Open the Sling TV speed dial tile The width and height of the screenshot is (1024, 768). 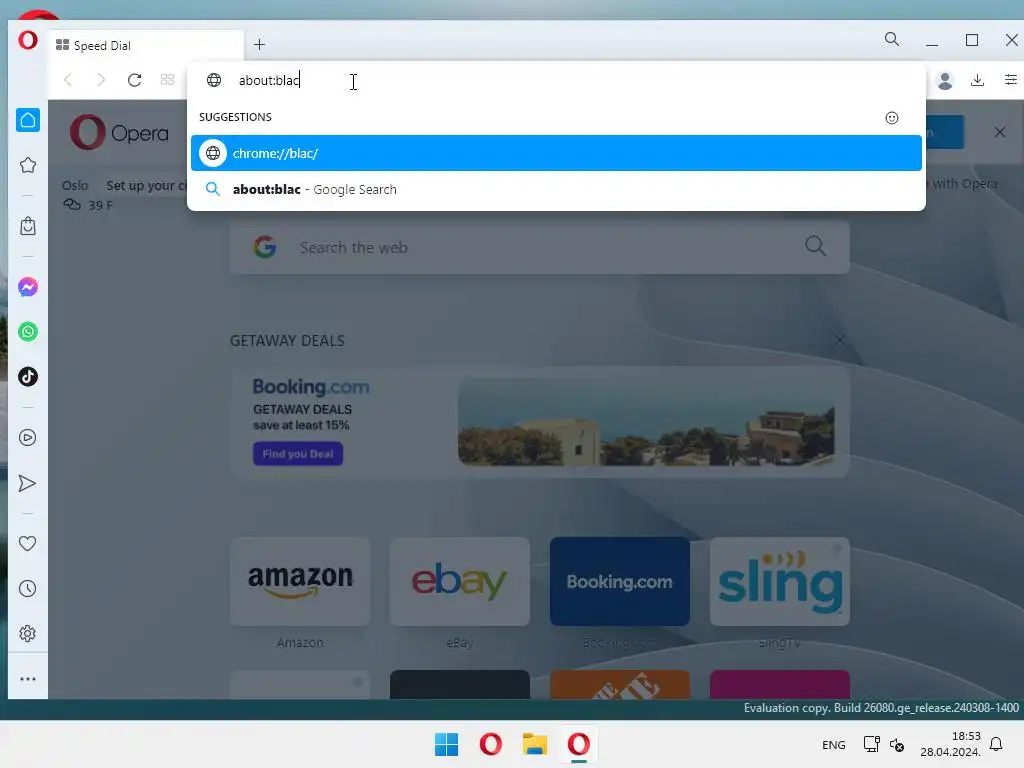[x=780, y=581]
